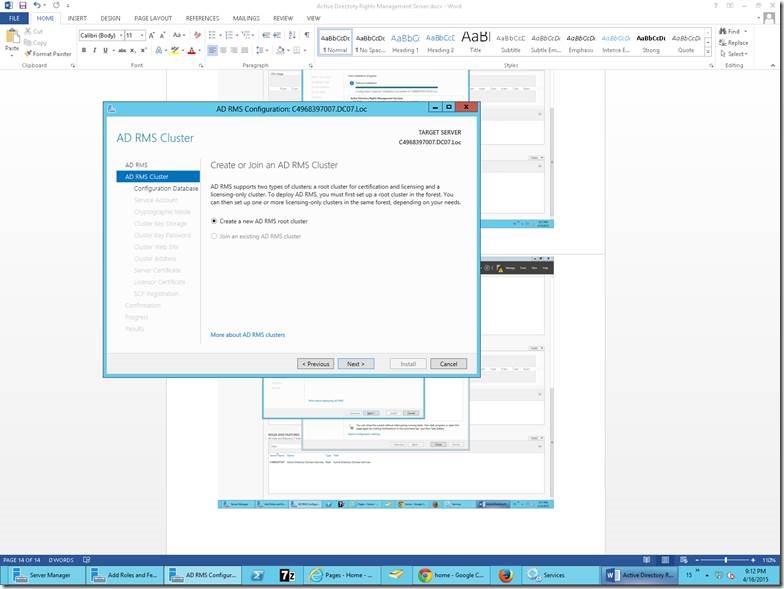Apply the Title style from the gallery
Screen dimensions: 784x589
click(x=476, y=42)
